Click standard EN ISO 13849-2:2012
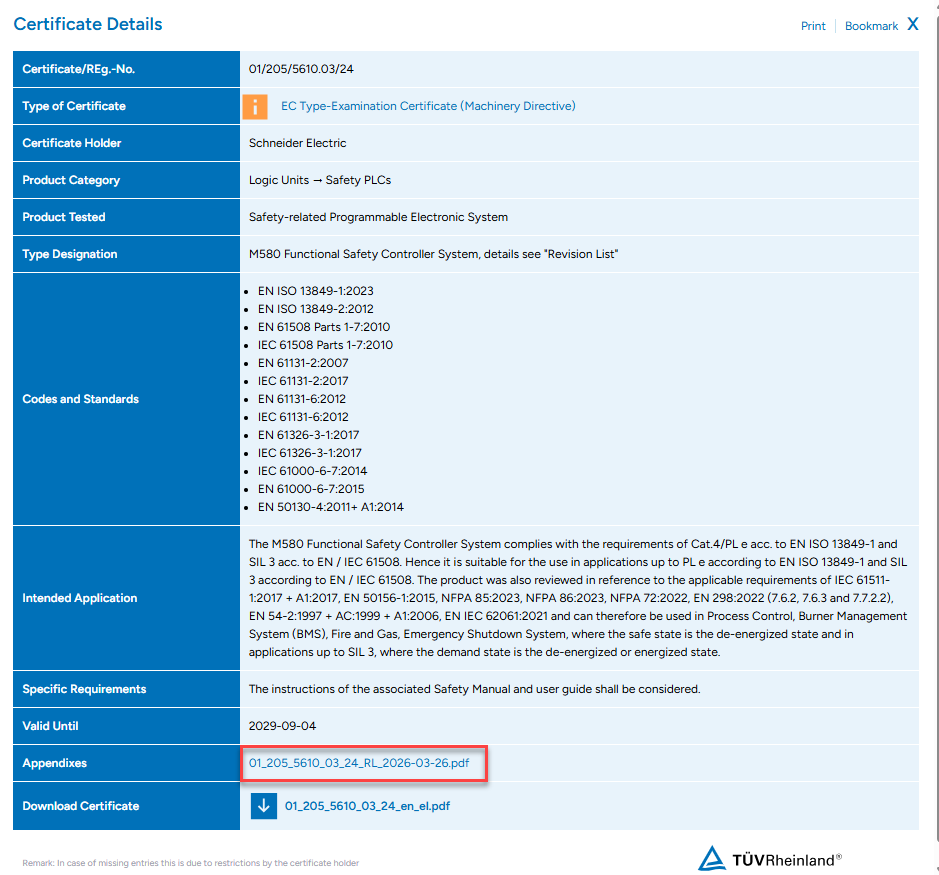This screenshot has height=875, width=939. pyautogui.click(x=316, y=309)
